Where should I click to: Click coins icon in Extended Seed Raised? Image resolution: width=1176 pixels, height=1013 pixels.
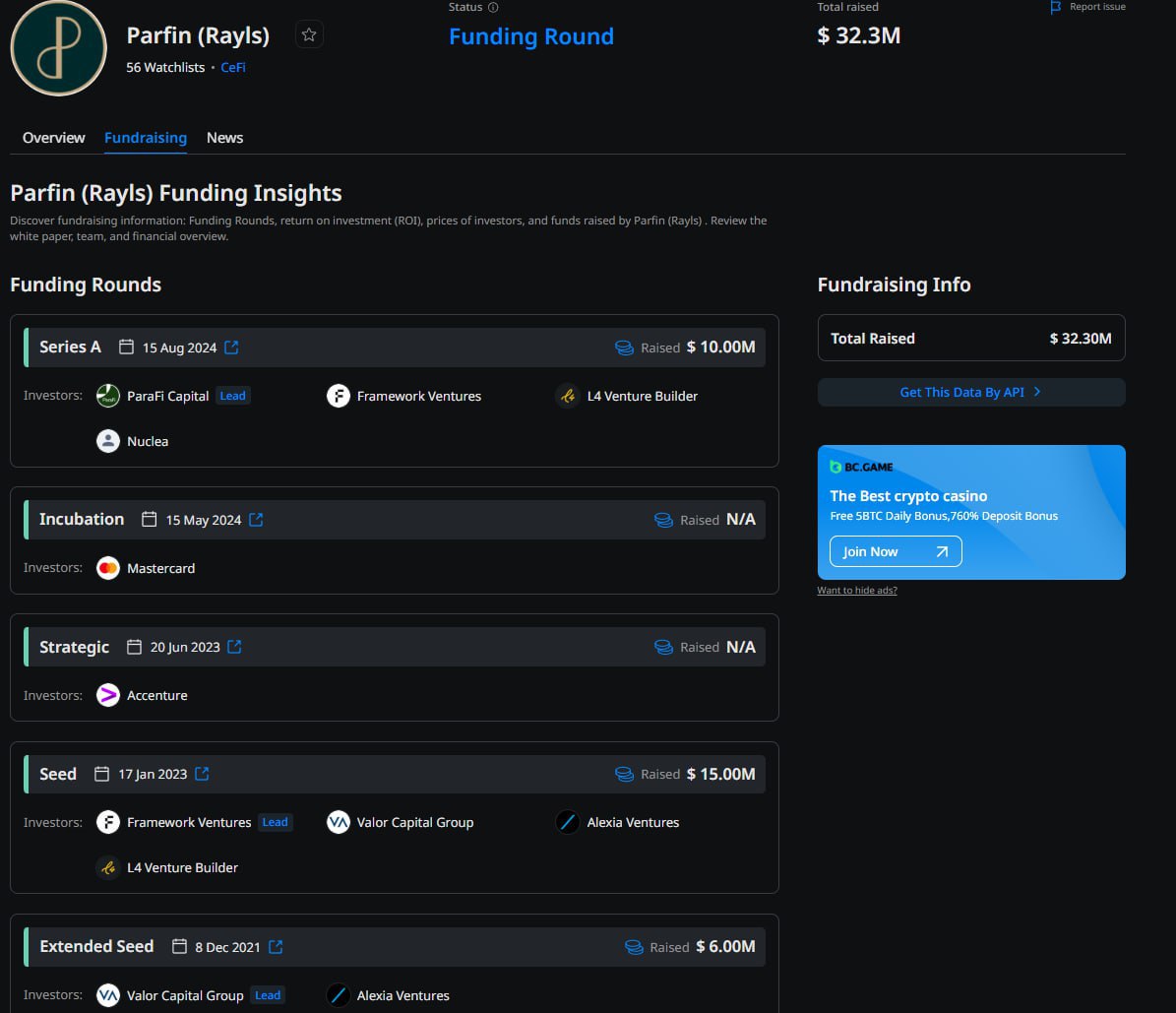coord(634,947)
